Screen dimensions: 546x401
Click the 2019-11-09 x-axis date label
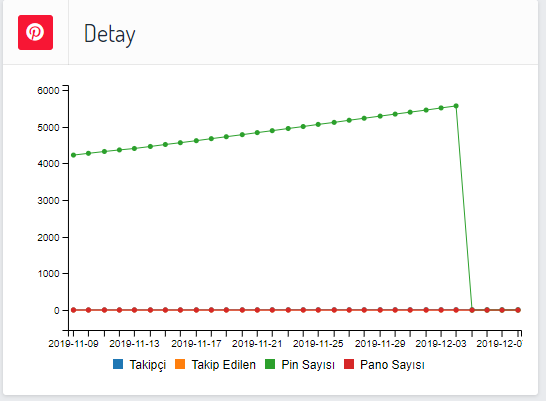tap(73, 344)
